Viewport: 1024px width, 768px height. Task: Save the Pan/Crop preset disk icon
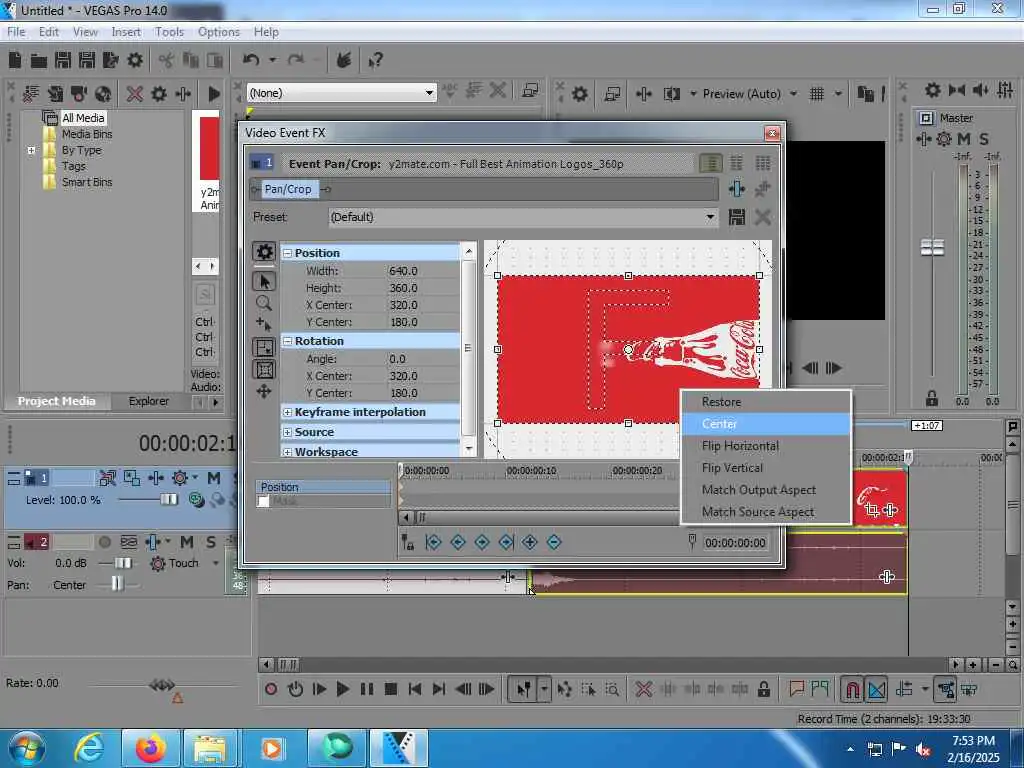[x=737, y=217]
